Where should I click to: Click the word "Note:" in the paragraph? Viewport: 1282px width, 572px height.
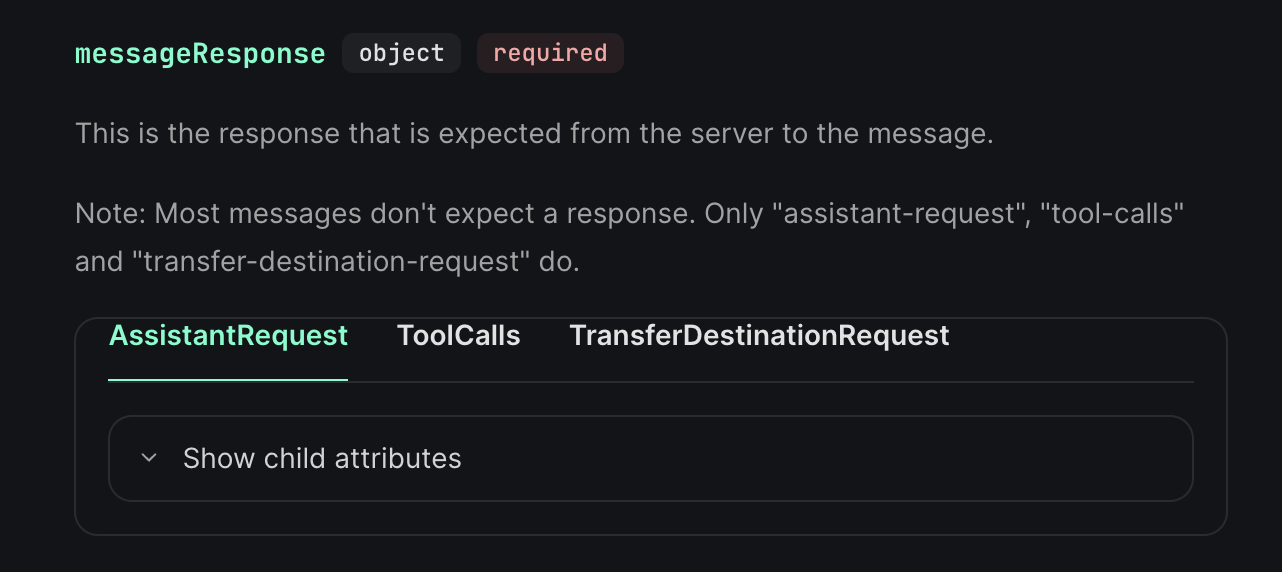(111, 214)
